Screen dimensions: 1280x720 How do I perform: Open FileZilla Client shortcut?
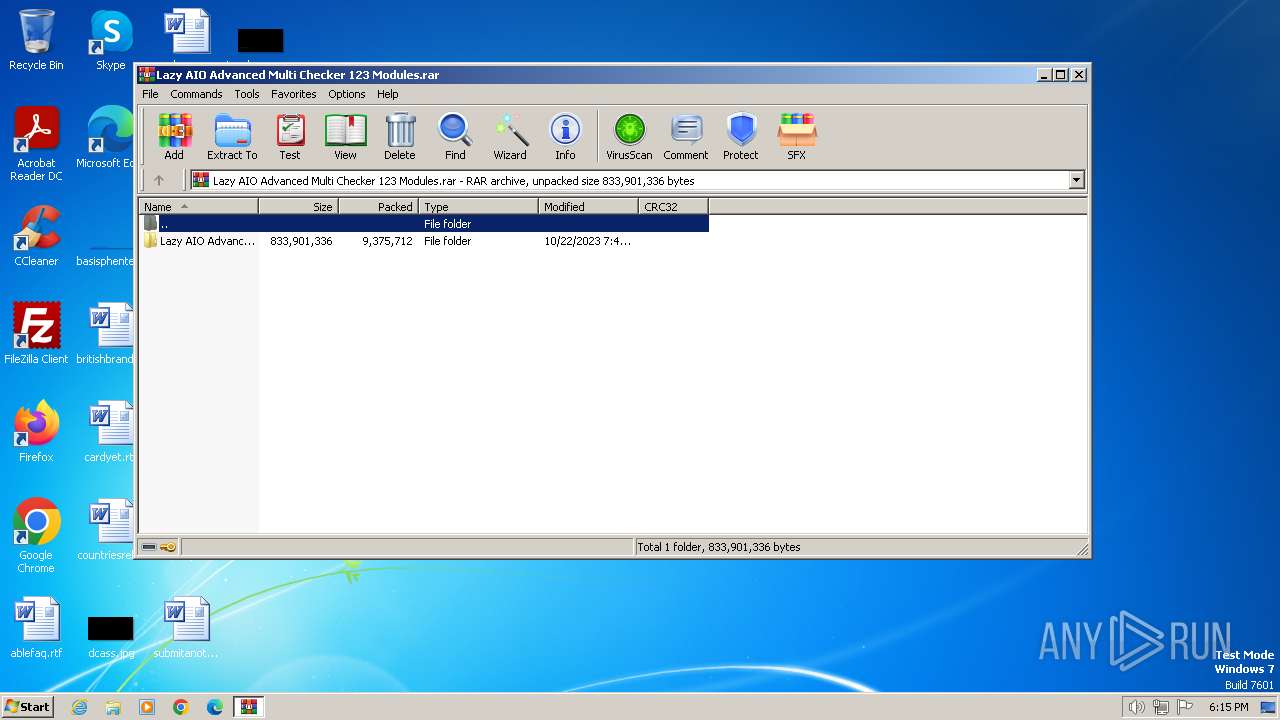point(36,333)
